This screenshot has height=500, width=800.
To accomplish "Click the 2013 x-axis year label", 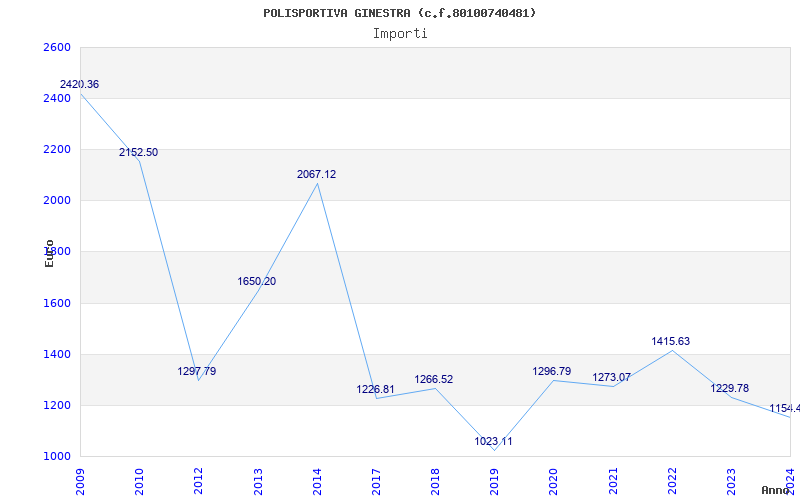I will [258, 481].
